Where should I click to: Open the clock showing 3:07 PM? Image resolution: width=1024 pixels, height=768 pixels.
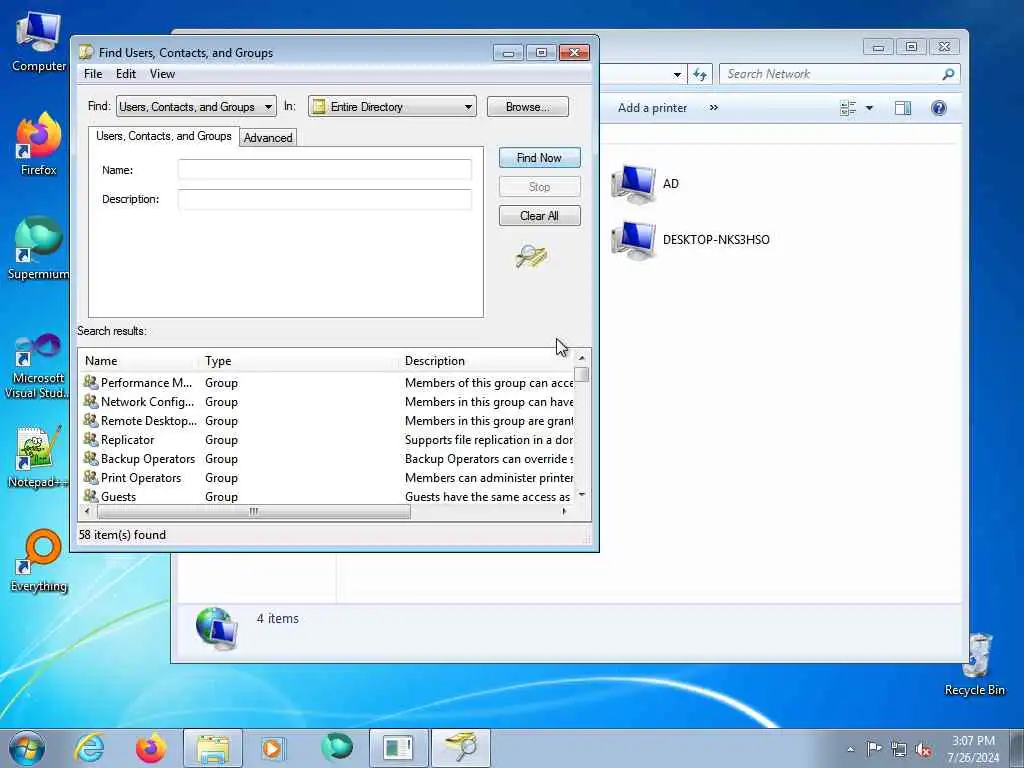click(x=974, y=749)
